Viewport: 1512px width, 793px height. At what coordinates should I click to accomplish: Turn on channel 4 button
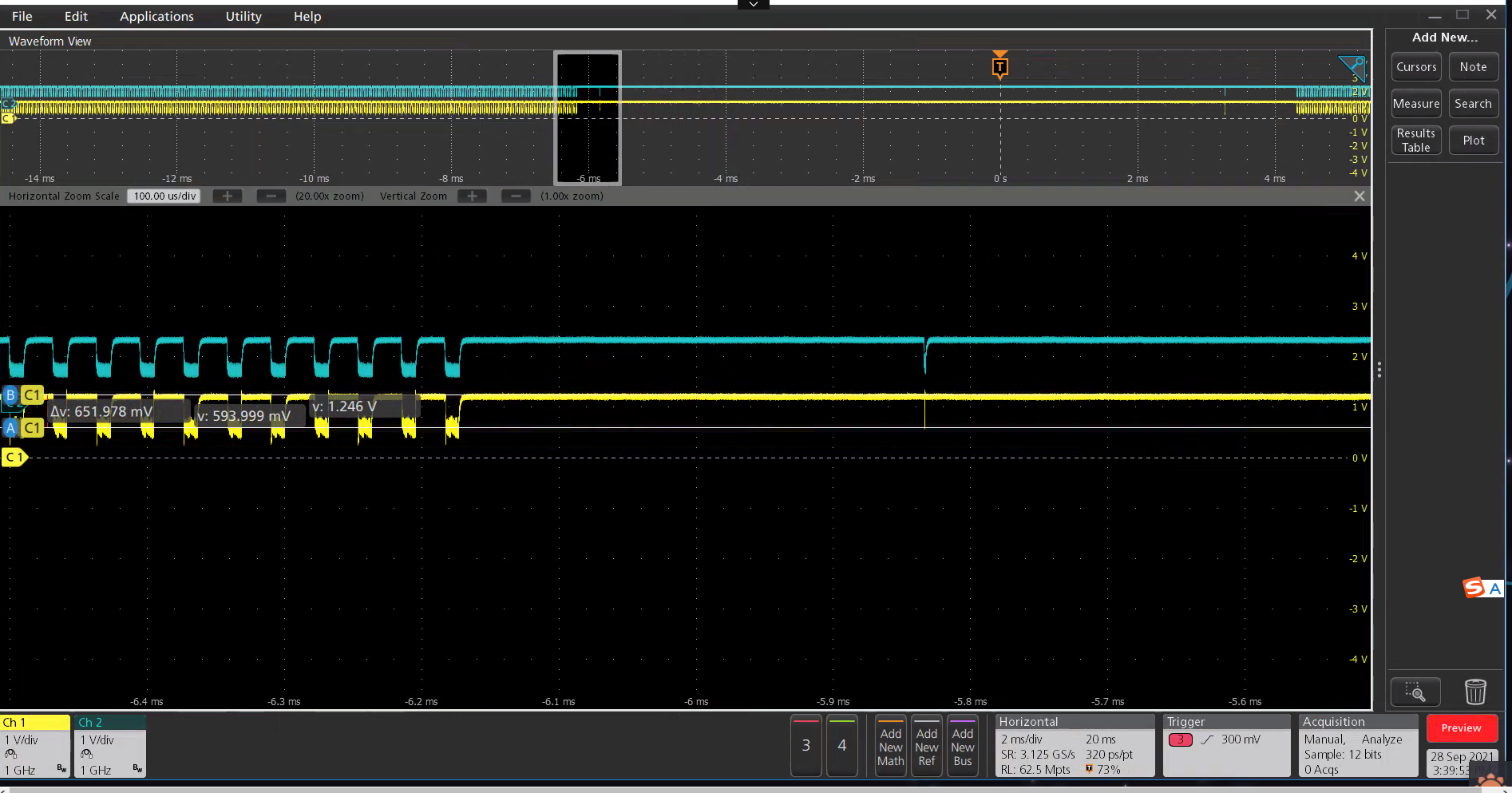click(841, 745)
